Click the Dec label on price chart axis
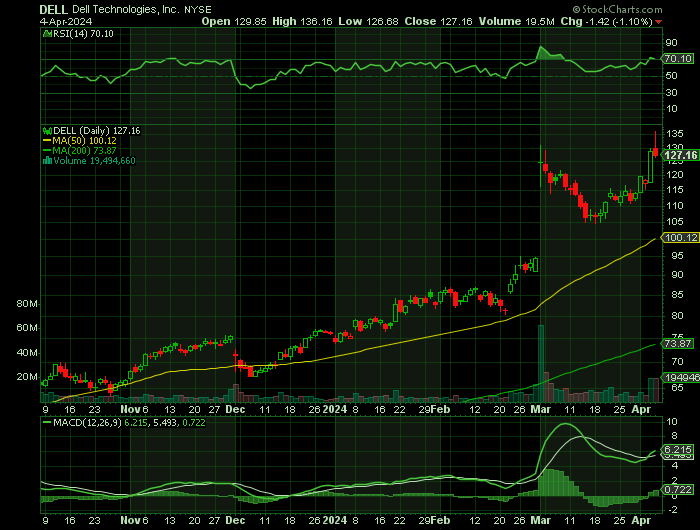Screen dimensions: 700x530 coord(235,409)
